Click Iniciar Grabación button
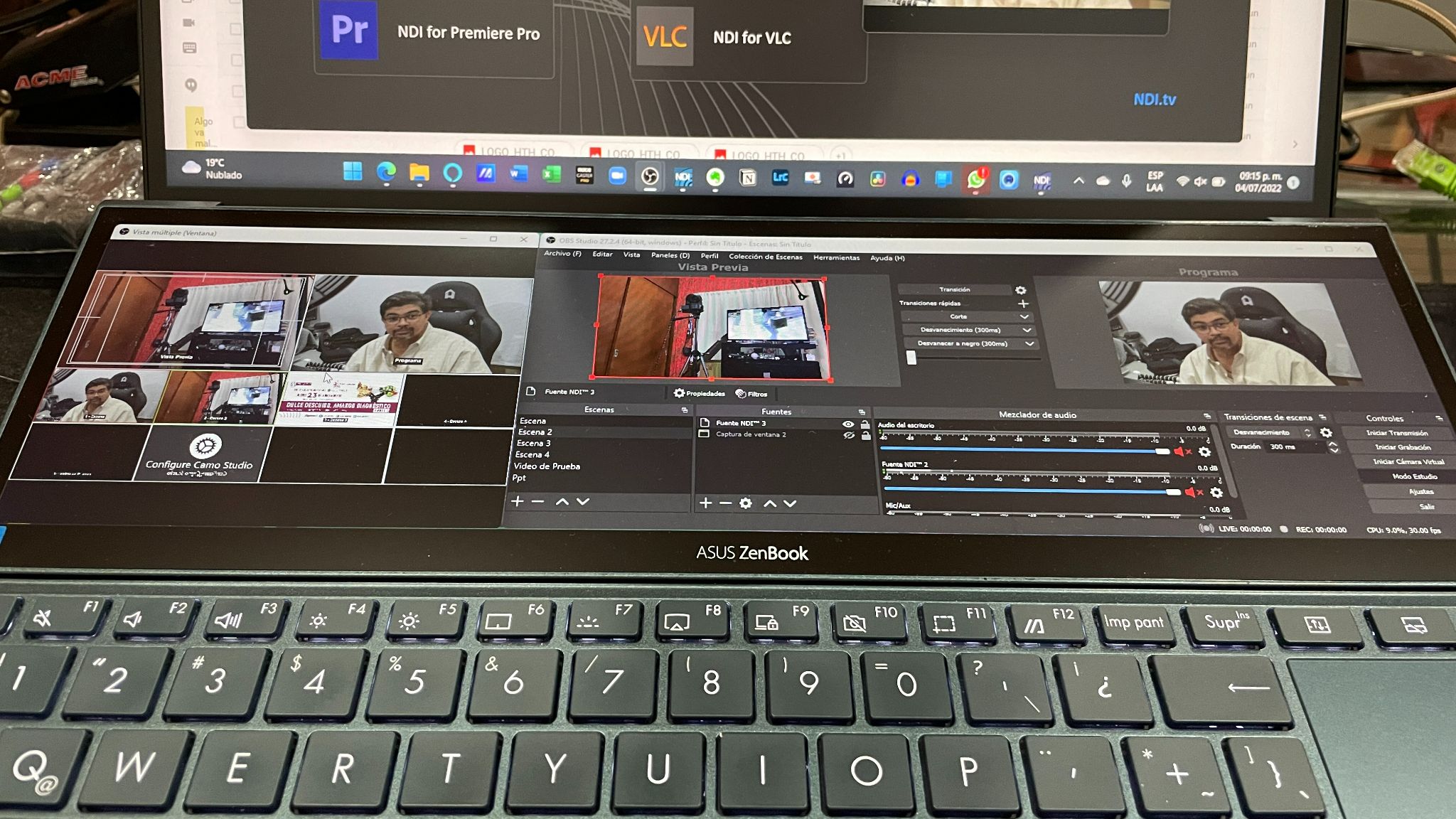The width and height of the screenshot is (1456, 819). (x=1402, y=447)
